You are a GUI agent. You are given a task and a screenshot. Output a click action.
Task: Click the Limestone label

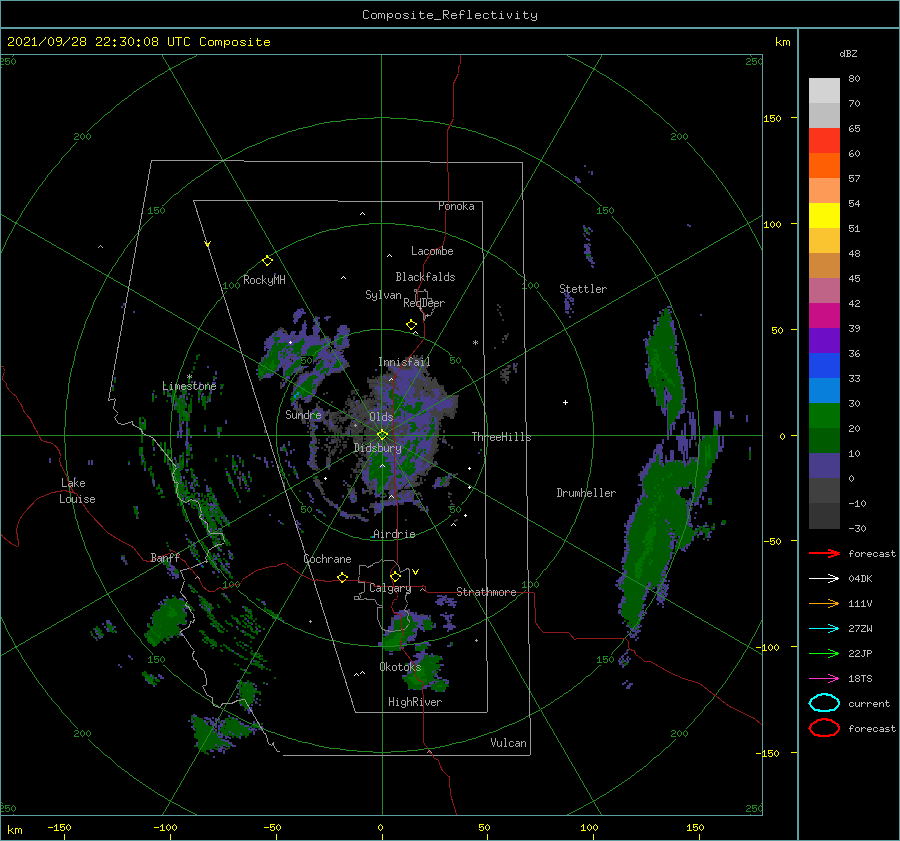(189, 386)
